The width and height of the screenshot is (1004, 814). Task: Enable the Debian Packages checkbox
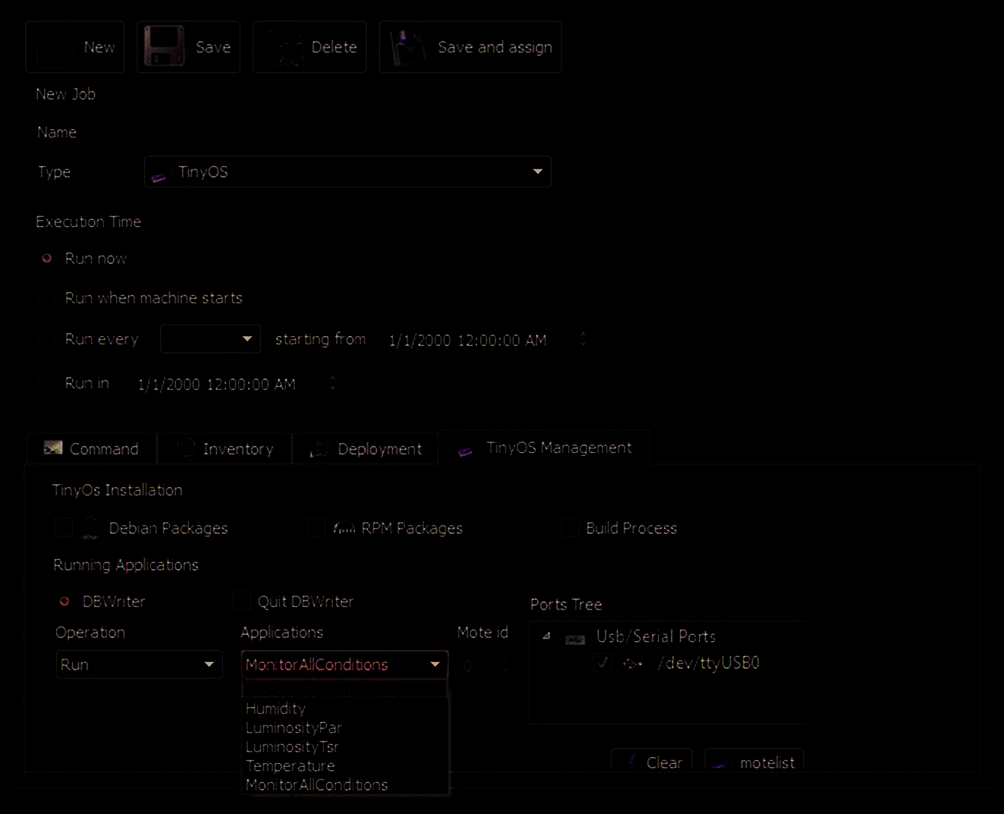(64, 528)
